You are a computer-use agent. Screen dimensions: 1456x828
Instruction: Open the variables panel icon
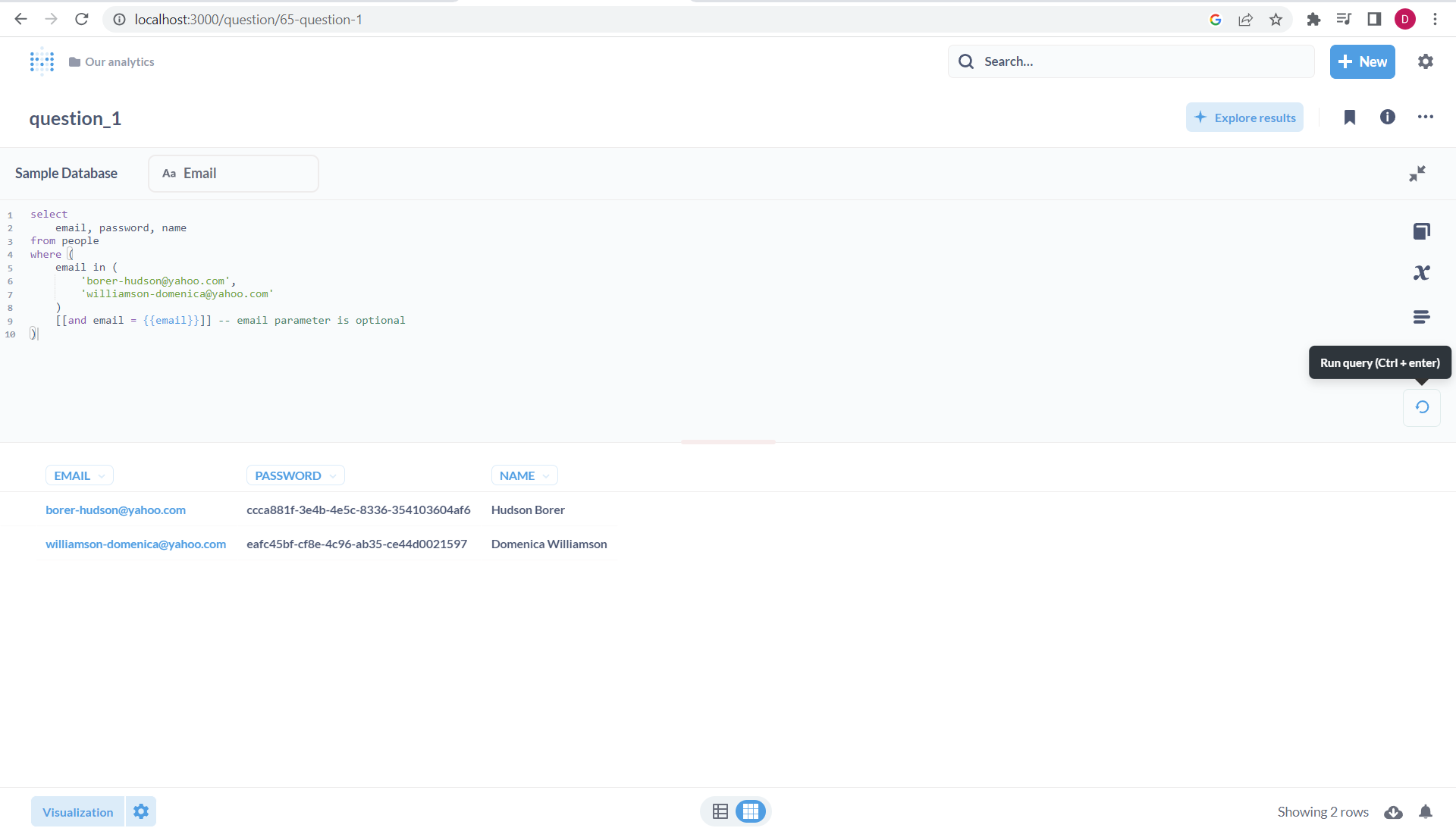(1422, 273)
